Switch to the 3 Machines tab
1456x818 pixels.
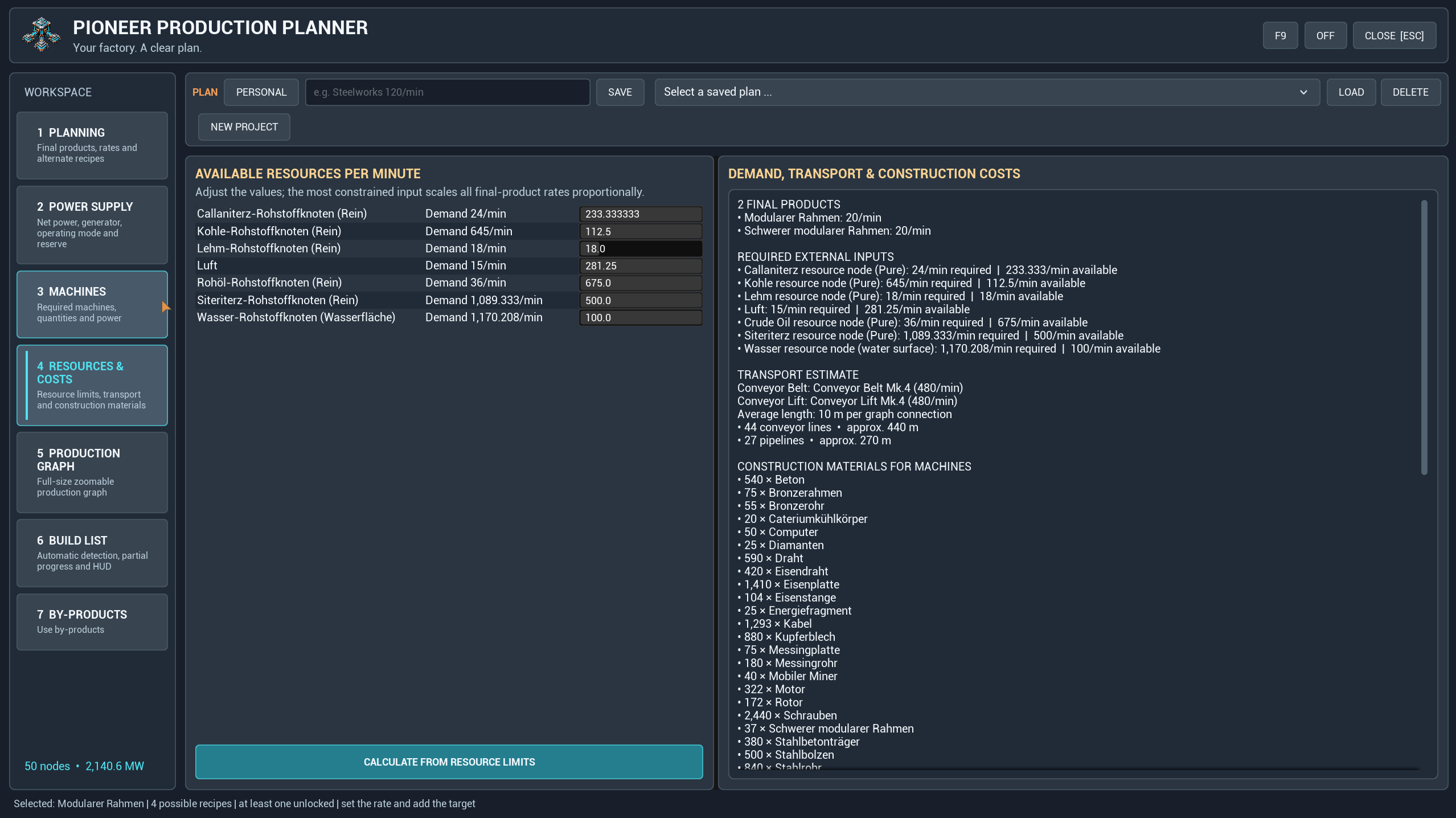point(92,304)
